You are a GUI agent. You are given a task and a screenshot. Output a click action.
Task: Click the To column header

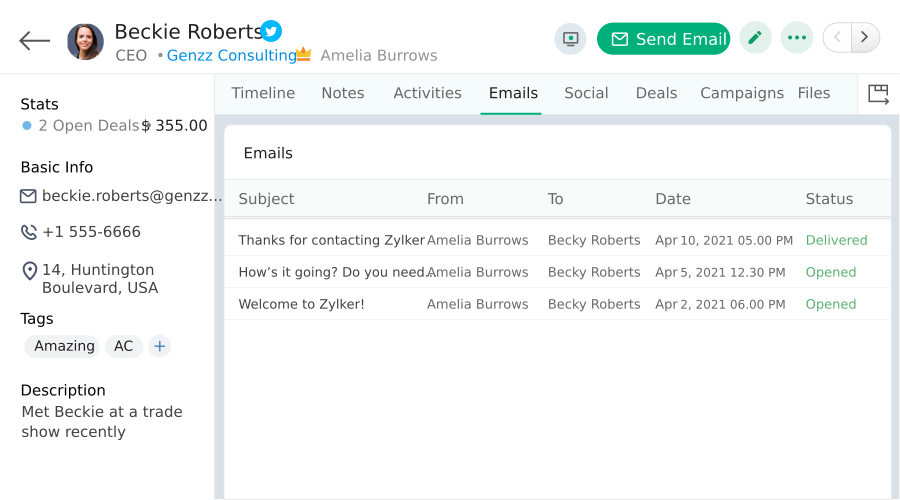(x=555, y=199)
